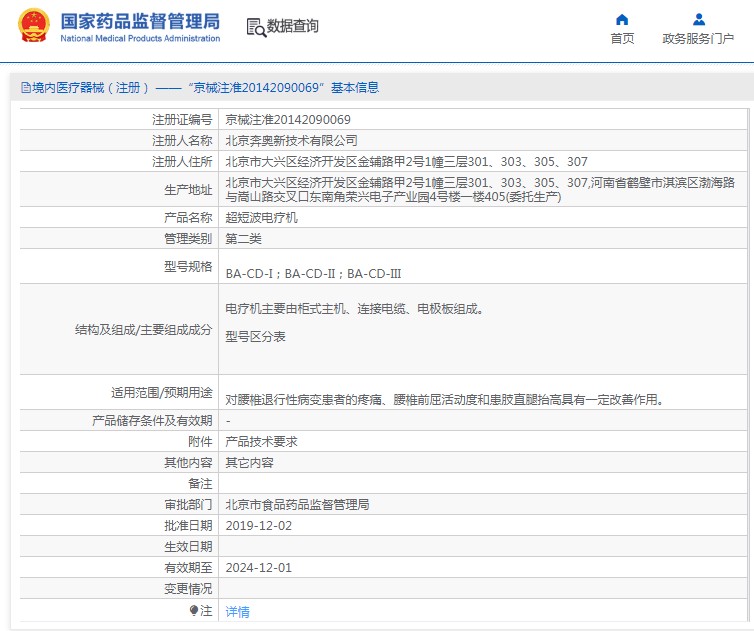This screenshot has height=631, width=754.
Task: Select registration number 京械注准20142090069 value
Action: pos(288,119)
